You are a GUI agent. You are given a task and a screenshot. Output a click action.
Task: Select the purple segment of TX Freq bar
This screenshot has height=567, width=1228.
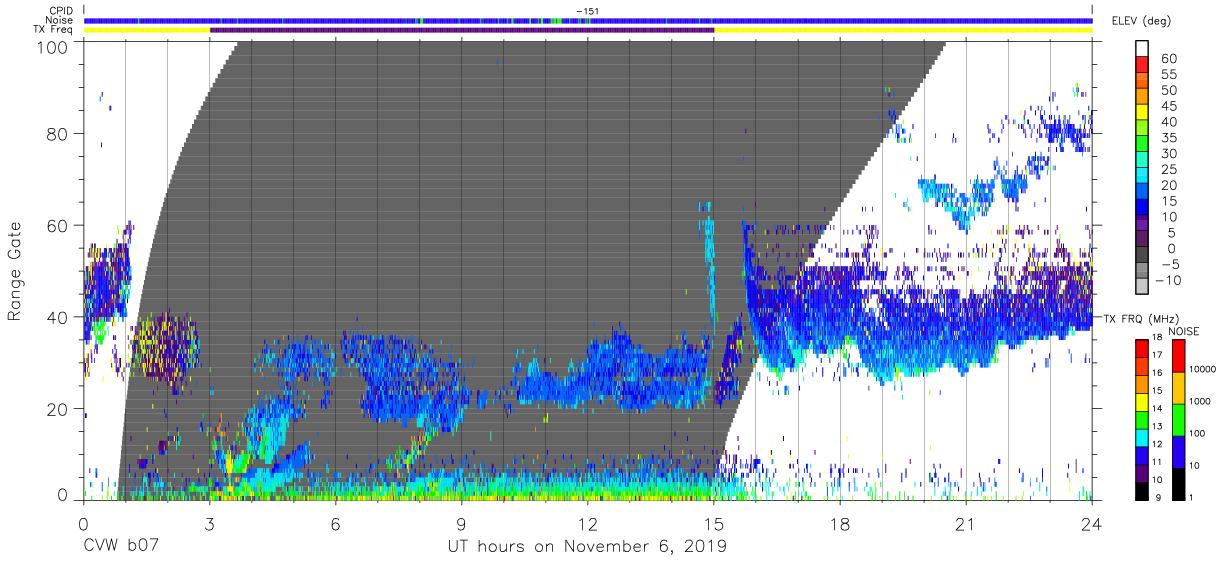pyautogui.click(x=462, y=30)
